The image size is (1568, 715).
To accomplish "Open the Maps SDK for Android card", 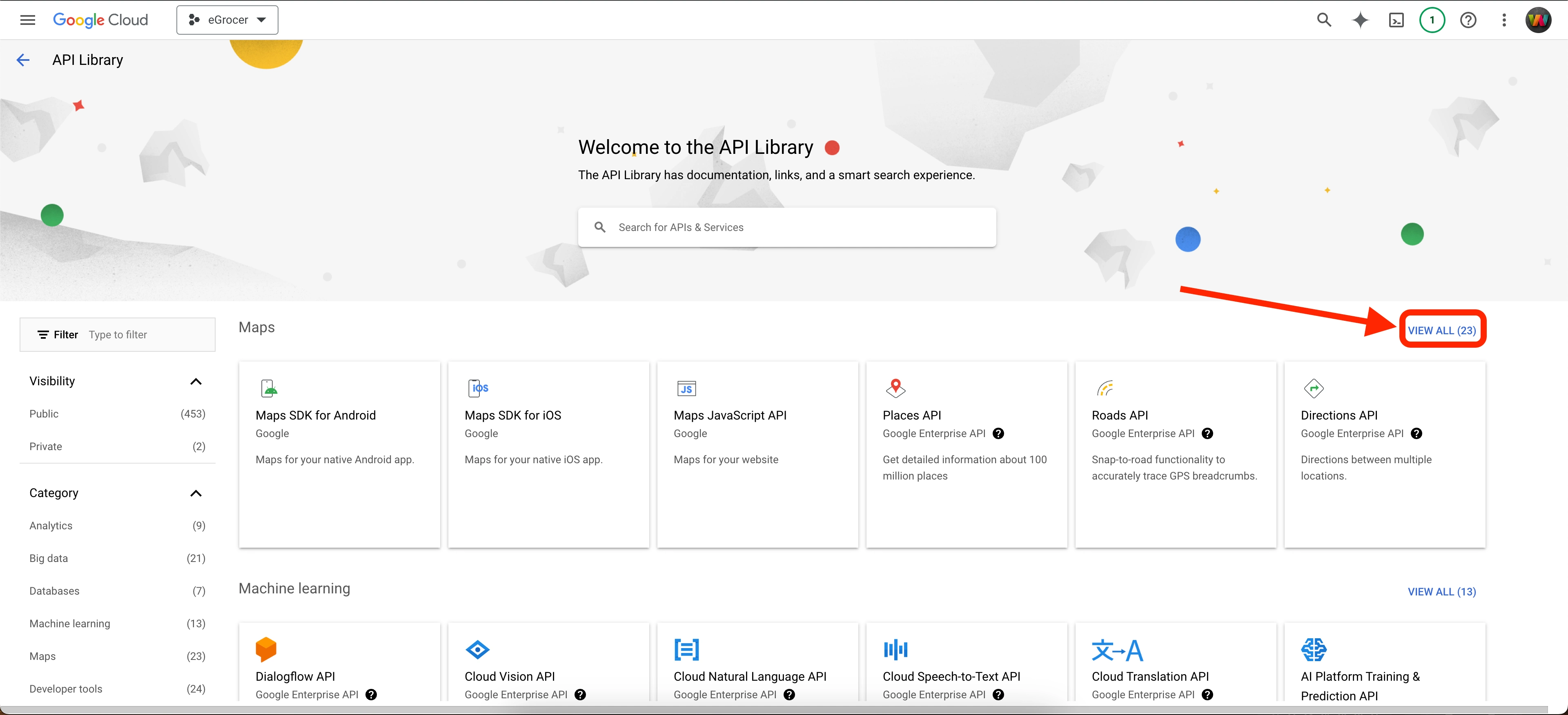I will 339,455.
